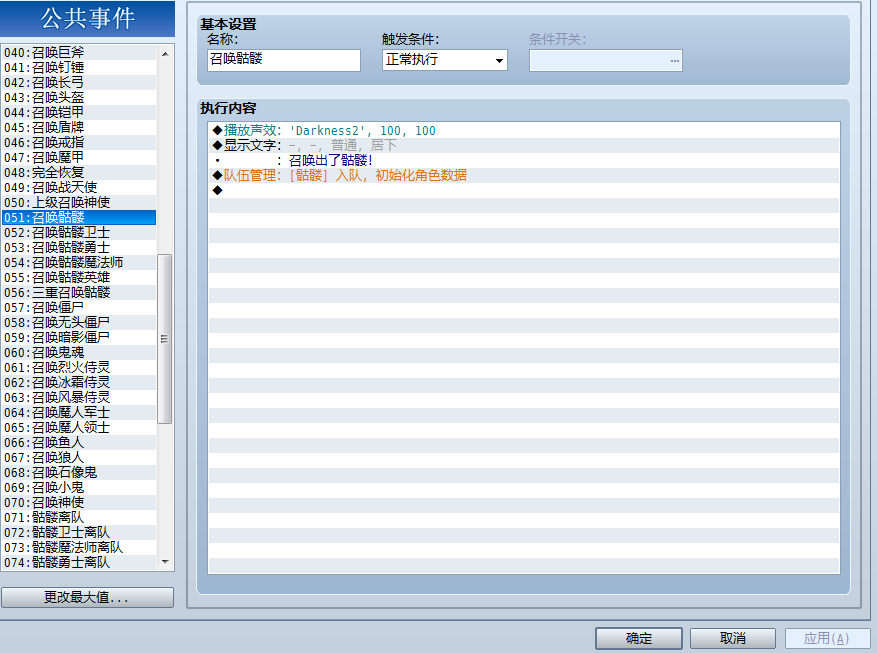Select the 显示文字 command line
The width and height of the screenshot is (877, 653).
[x=524, y=145]
